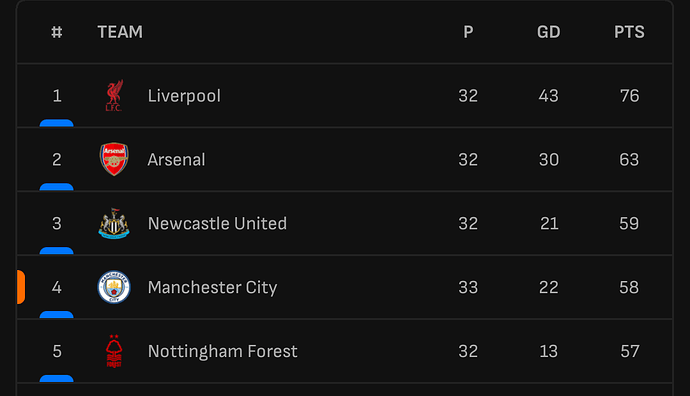Open the Arsenal team name link
This screenshot has width=690, height=396.
(176, 160)
